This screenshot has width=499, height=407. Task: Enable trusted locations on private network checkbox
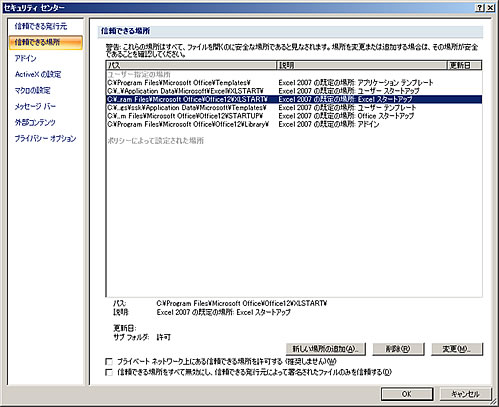(x=109, y=361)
